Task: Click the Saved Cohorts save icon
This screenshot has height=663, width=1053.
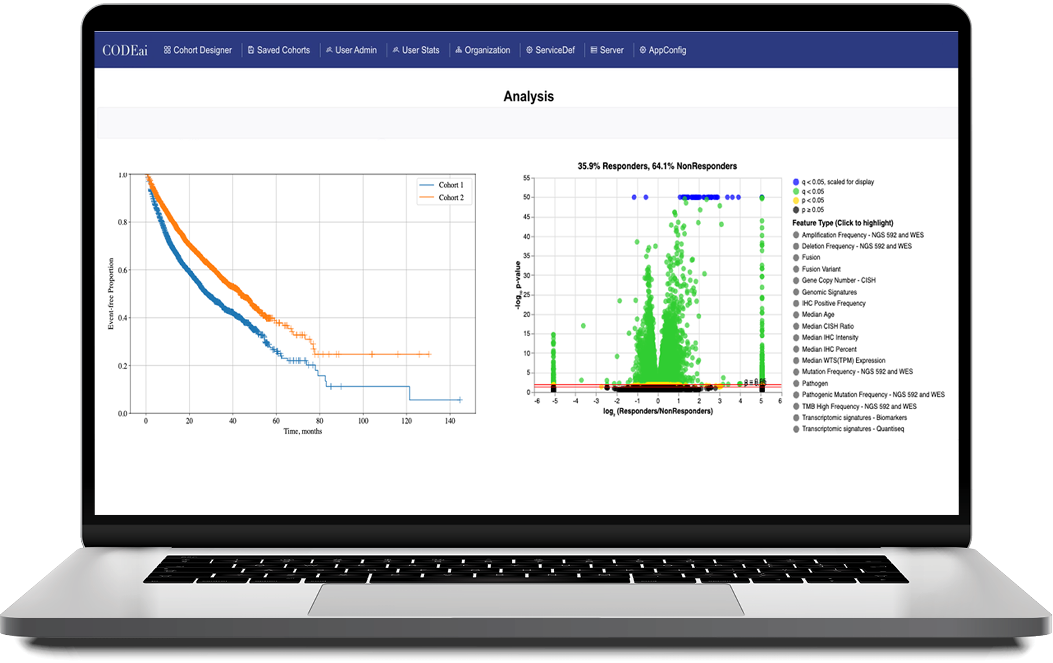Action: point(252,50)
